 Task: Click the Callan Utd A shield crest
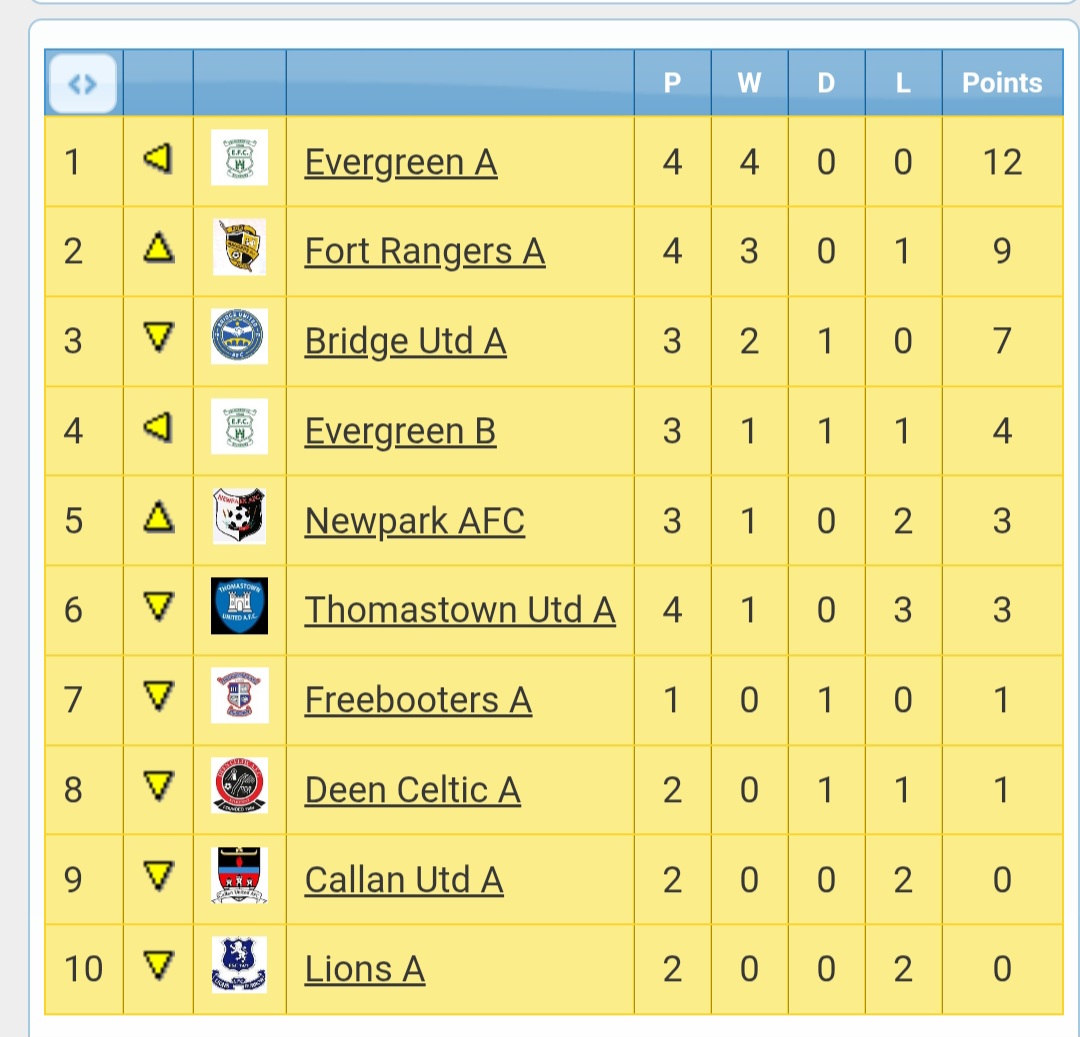239,875
